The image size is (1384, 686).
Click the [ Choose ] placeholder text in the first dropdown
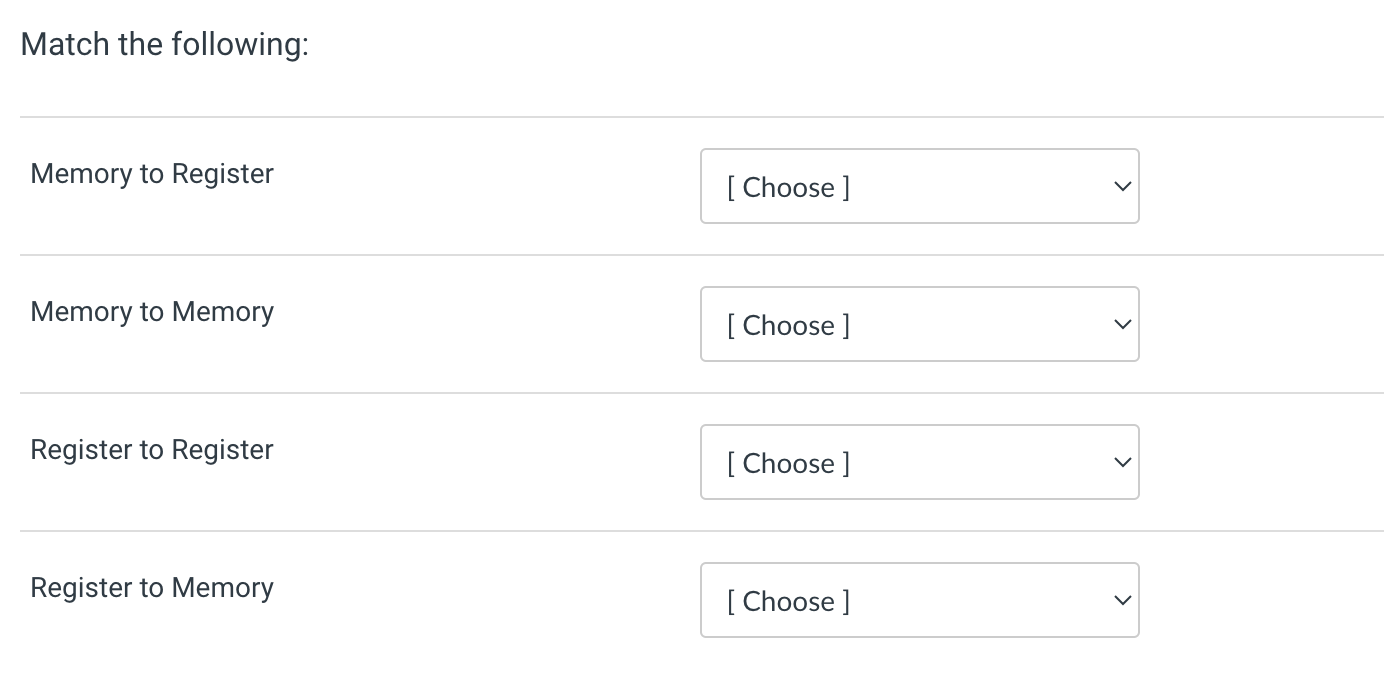pyautogui.click(x=788, y=187)
